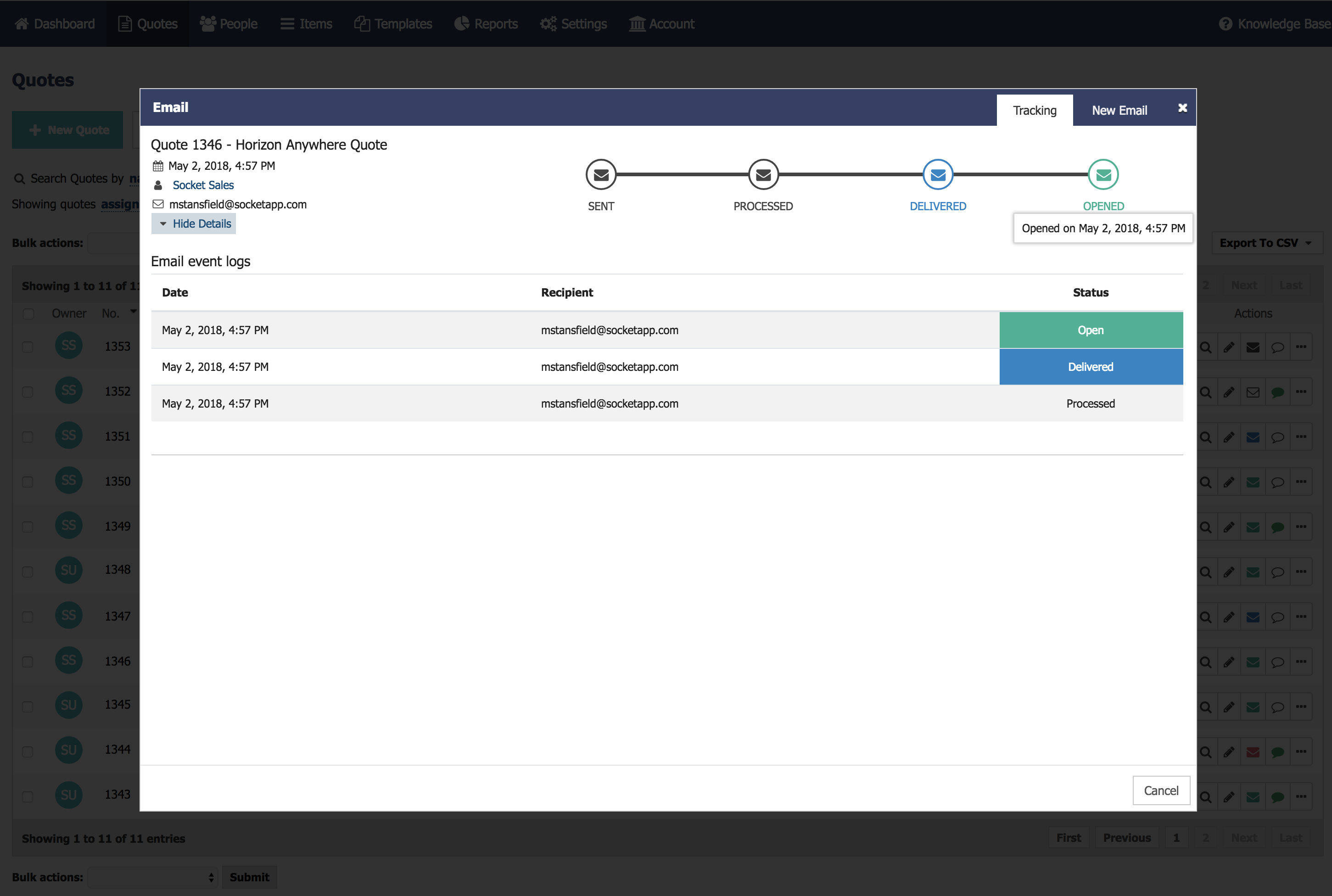The height and width of the screenshot is (896, 1332).
Task: Switch to the Tracking tab
Action: click(x=1034, y=110)
